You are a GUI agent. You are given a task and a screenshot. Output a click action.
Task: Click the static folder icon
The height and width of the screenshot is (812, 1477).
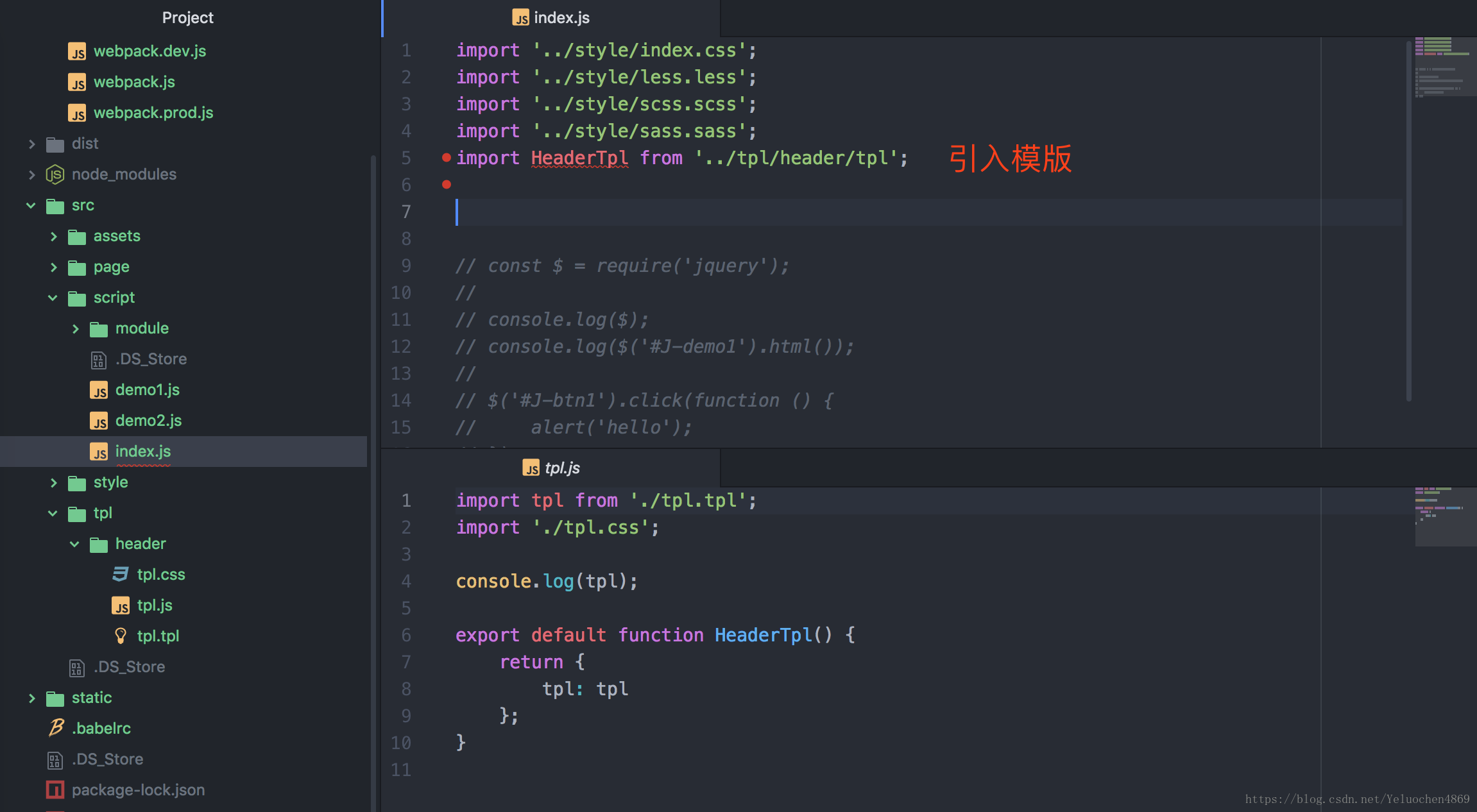pyautogui.click(x=55, y=698)
